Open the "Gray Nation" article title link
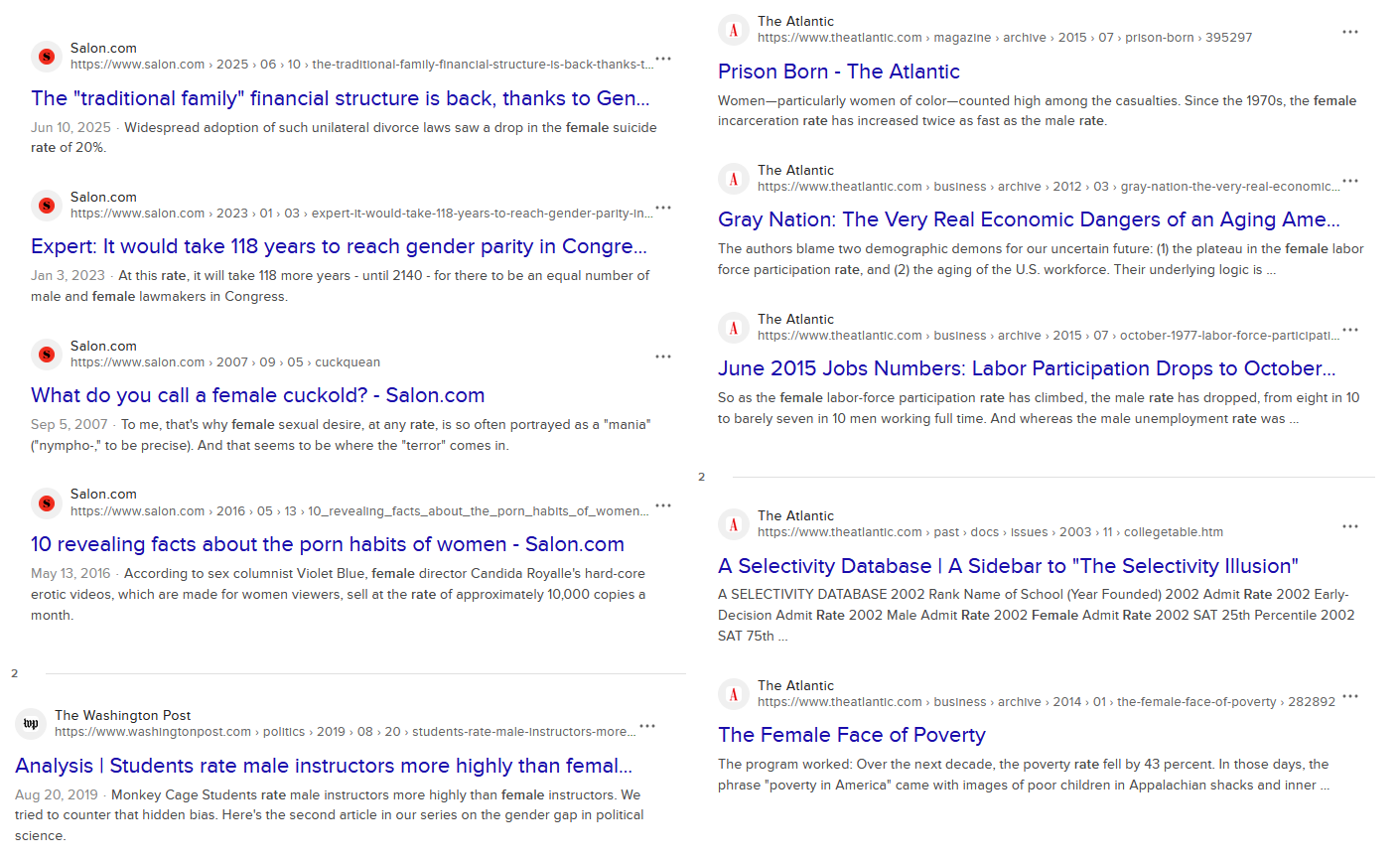The width and height of the screenshot is (1400, 861). point(1029,219)
